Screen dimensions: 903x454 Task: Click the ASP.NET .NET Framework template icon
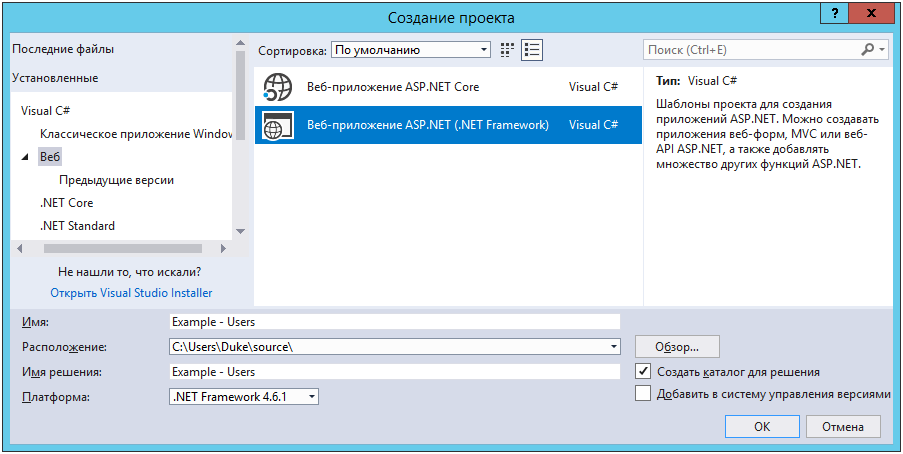pos(278,125)
